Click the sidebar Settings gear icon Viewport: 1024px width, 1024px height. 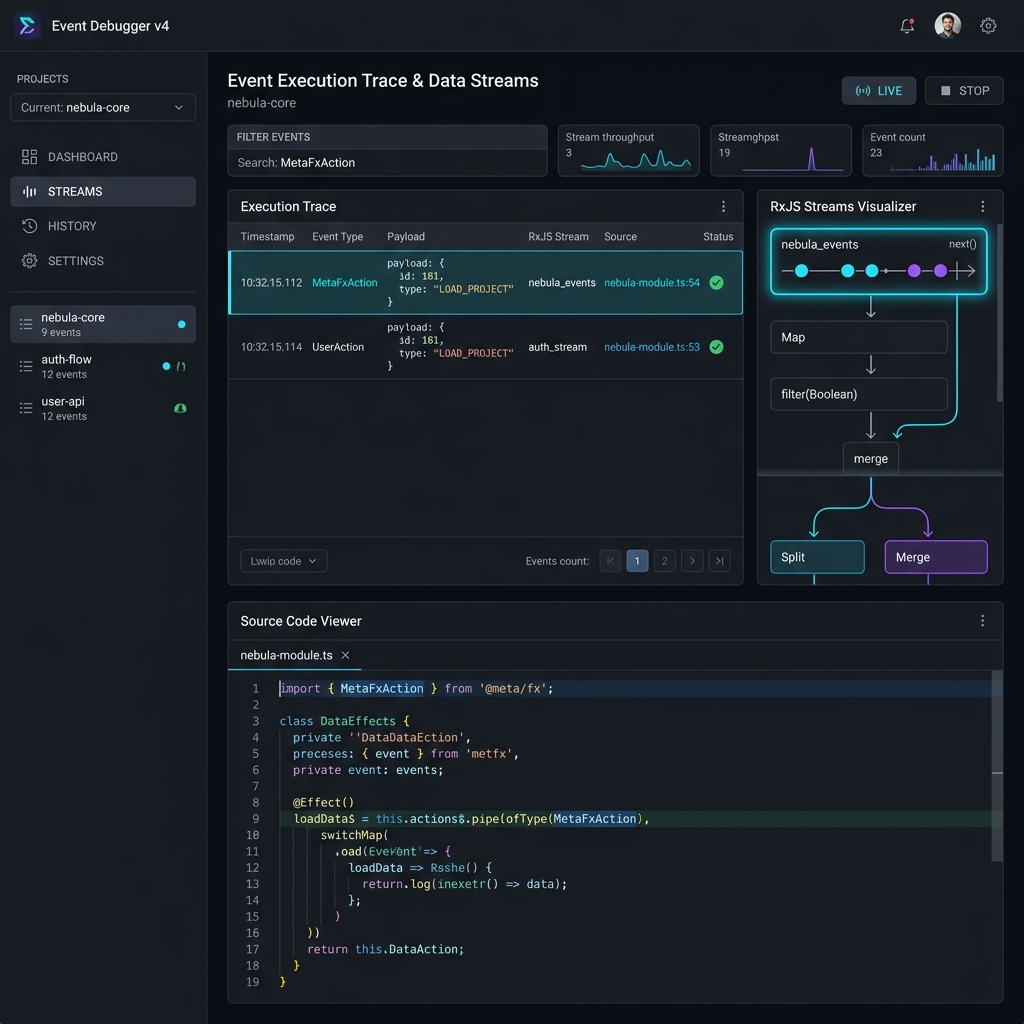pyautogui.click(x=29, y=261)
